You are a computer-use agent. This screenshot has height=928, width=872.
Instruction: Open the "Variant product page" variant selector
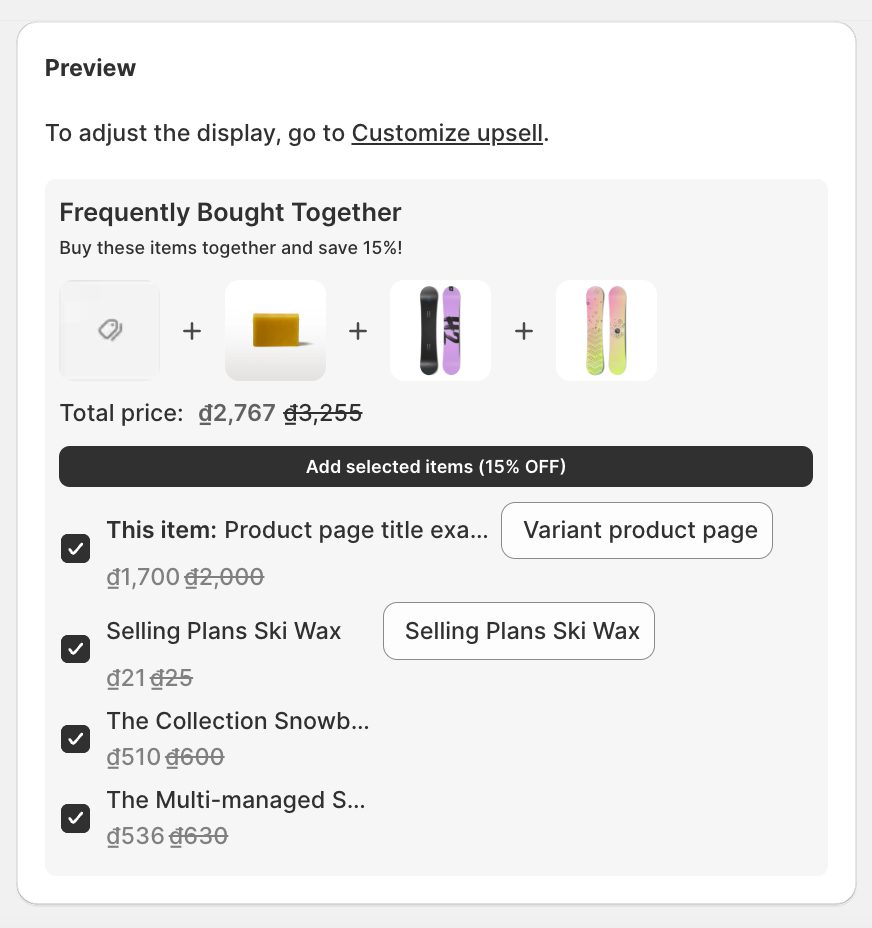click(x=636, y=530)
